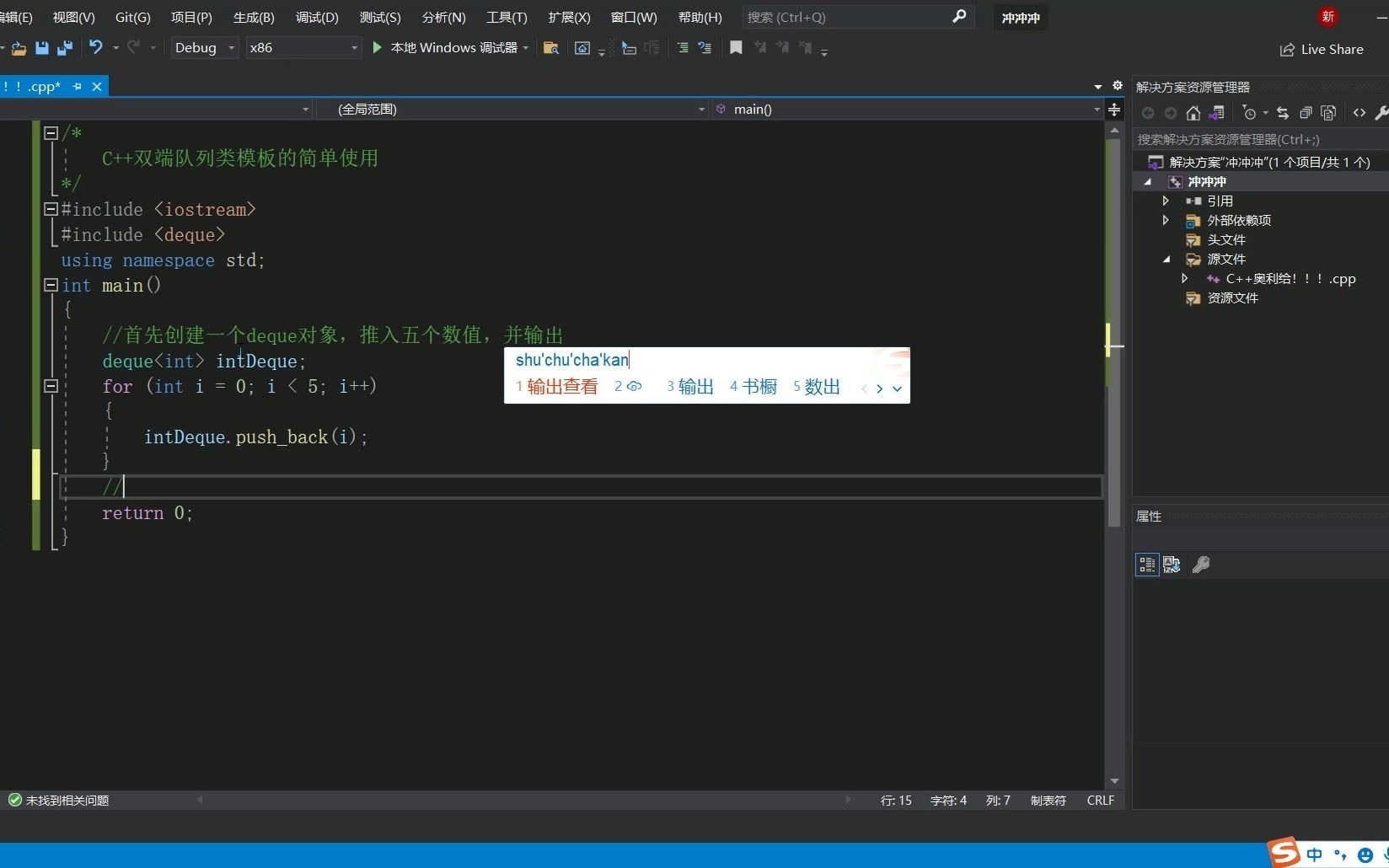1389x868 pixels.
Task: Expand the 外部依赖项 tree node
Action: click(1166, 220)
